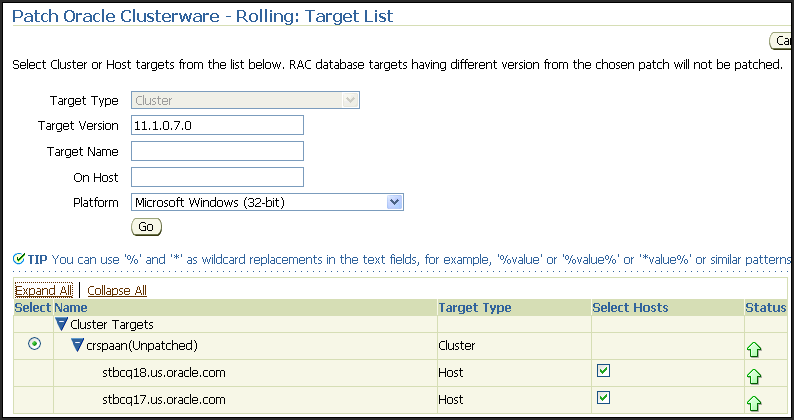Click the Target Type column header
794x420 pixels.
[475, 308]
